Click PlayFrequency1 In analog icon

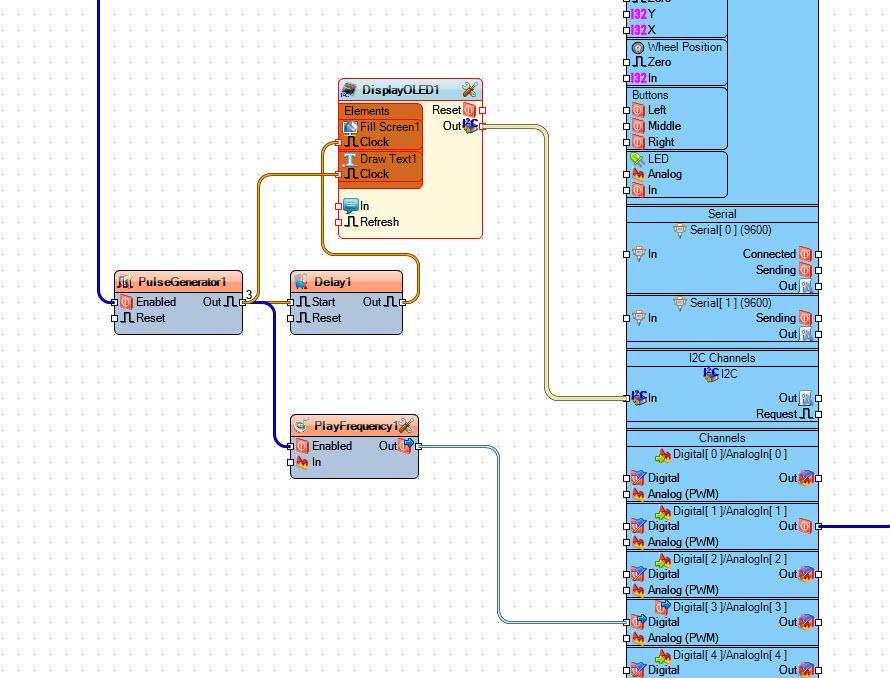[x=303, y=462]
